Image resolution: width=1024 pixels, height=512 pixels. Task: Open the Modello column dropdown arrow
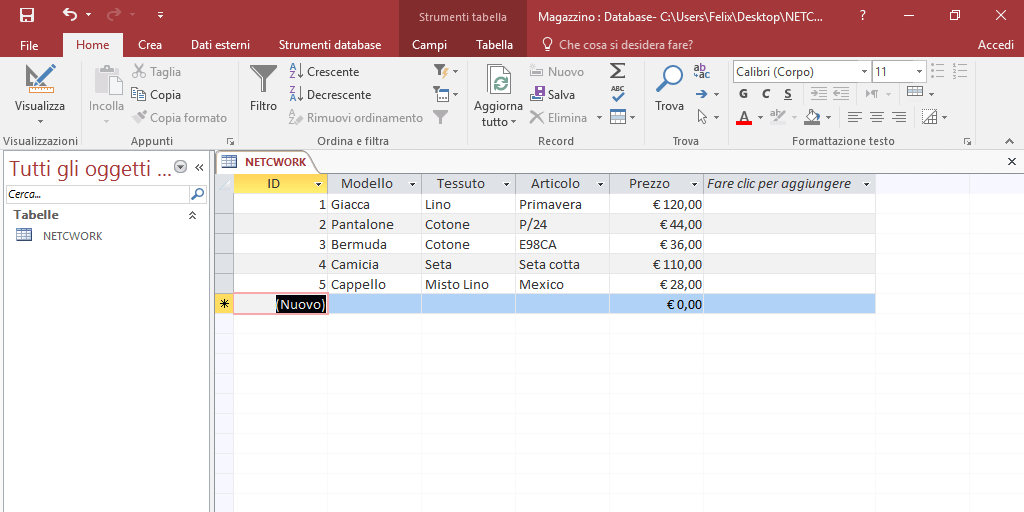tap(413, 185)
